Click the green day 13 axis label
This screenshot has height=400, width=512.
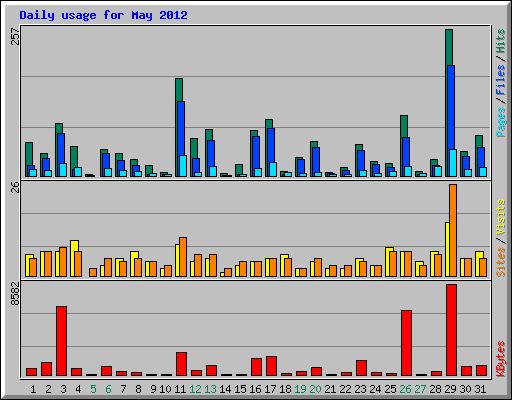click(210, 389)
